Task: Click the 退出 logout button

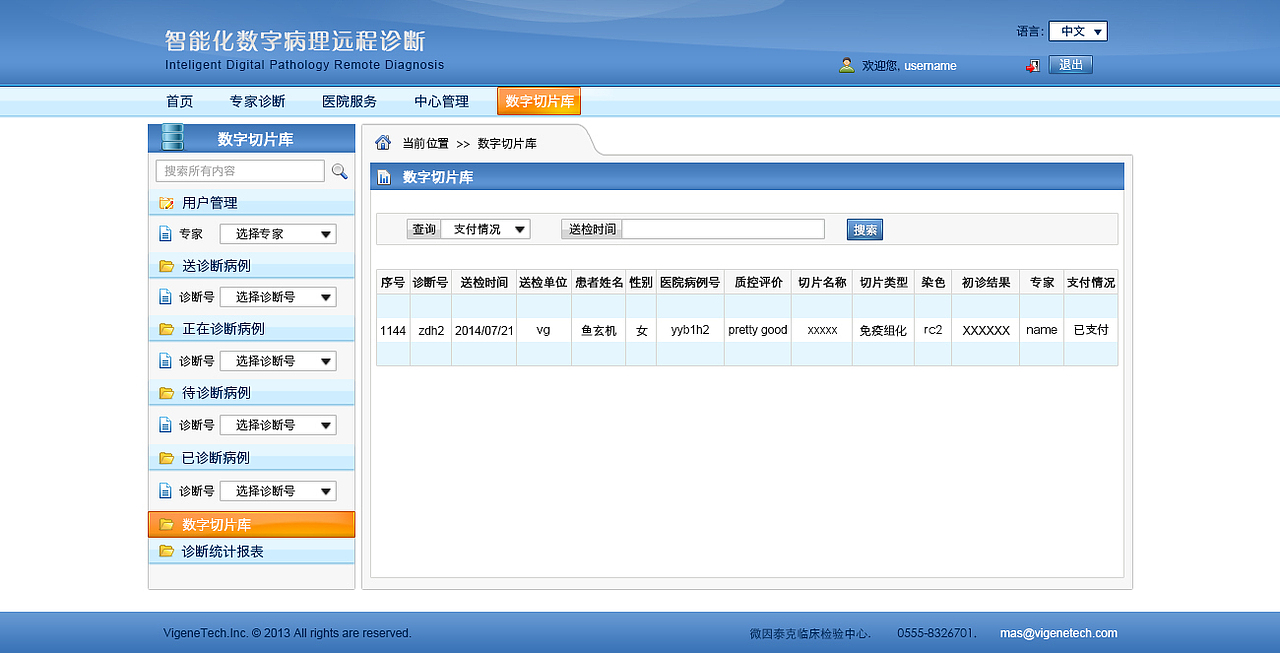Action: coord(1070,65)
